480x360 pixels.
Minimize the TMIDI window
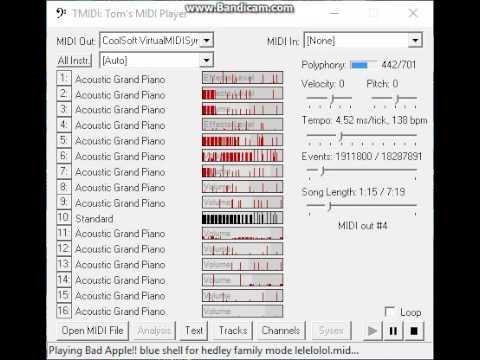(x=335, y=13)
